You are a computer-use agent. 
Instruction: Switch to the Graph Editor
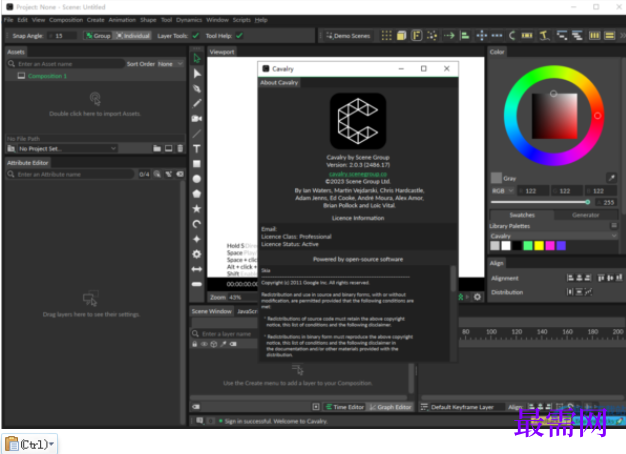(390, 407)
